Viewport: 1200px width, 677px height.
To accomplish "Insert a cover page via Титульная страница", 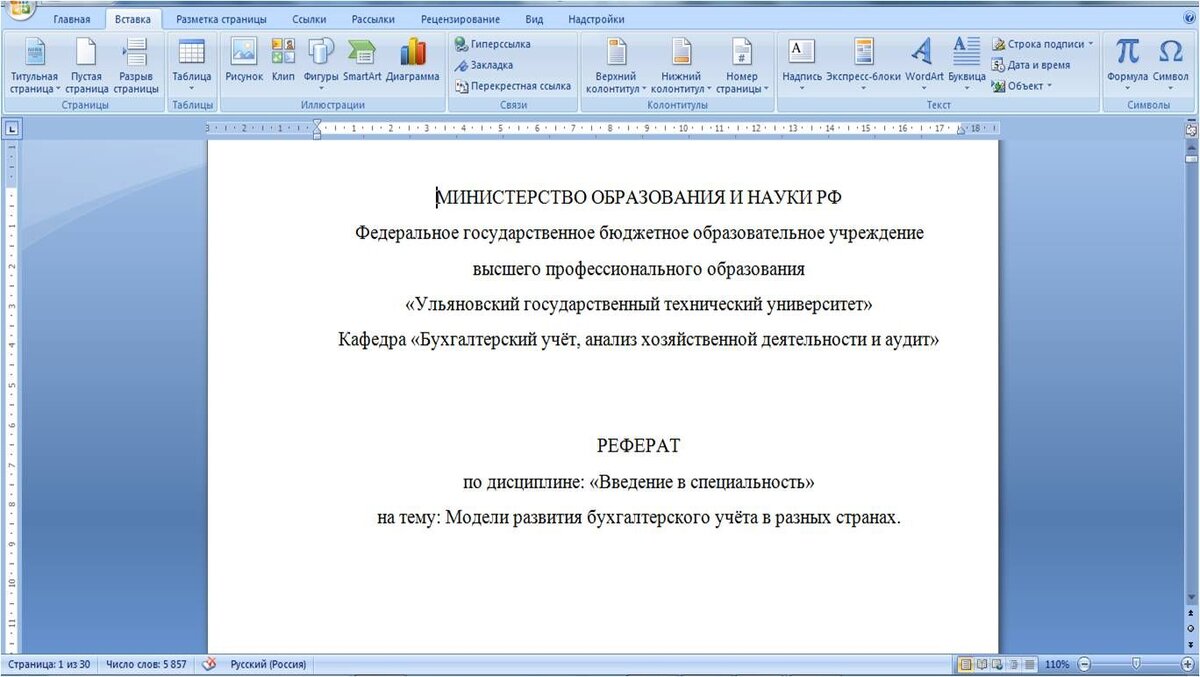I will click(34, 65).
